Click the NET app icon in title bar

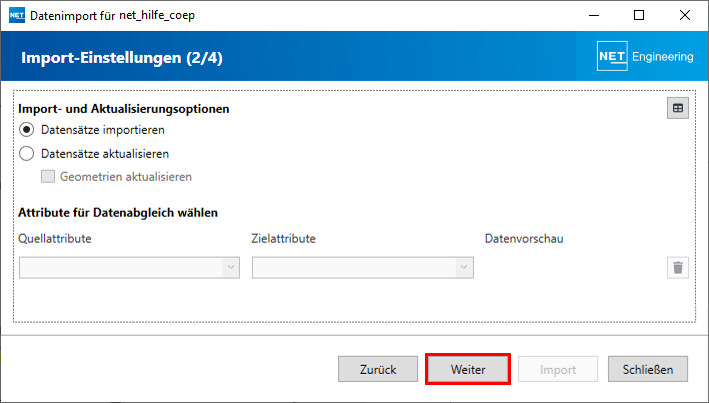17,15
